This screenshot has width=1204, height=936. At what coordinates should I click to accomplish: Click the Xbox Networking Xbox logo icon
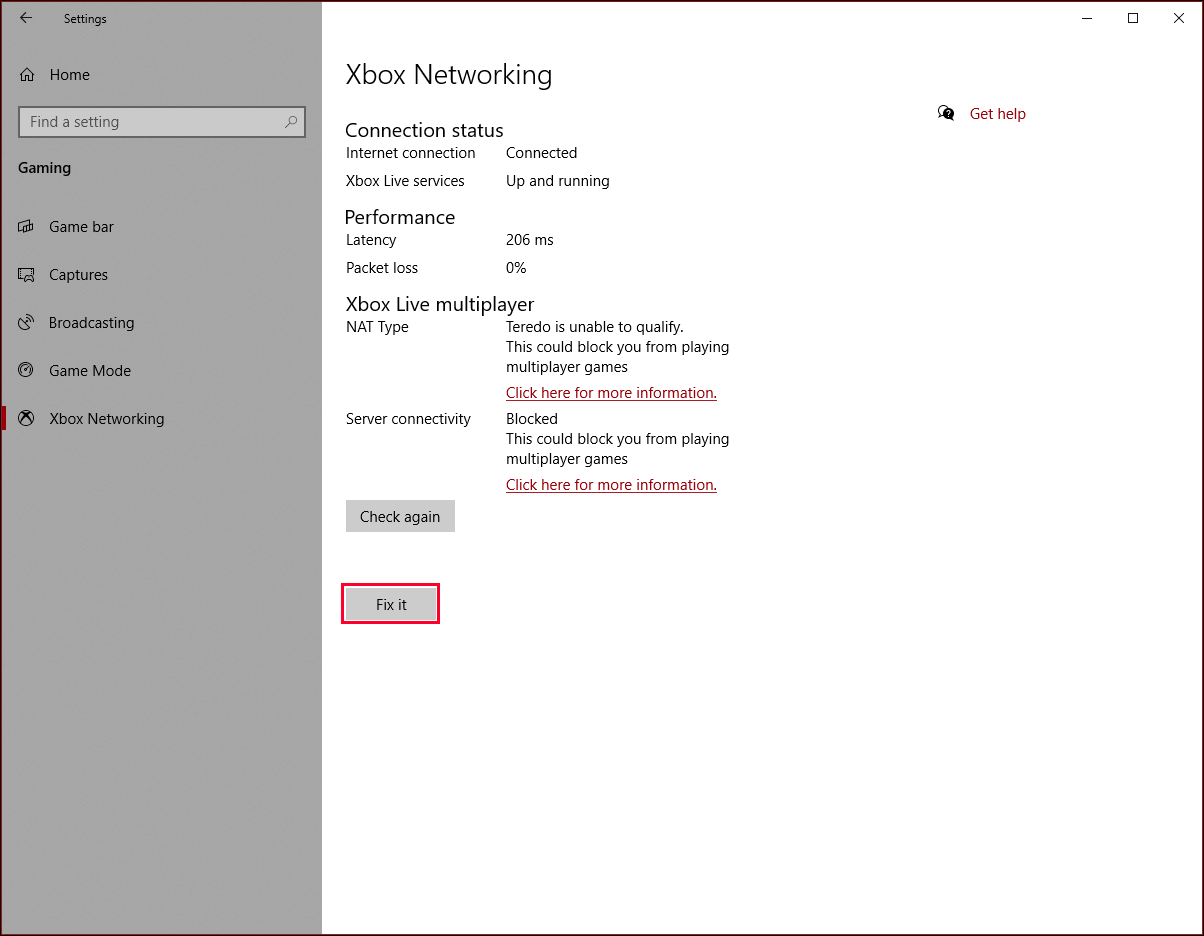(27, 419)
